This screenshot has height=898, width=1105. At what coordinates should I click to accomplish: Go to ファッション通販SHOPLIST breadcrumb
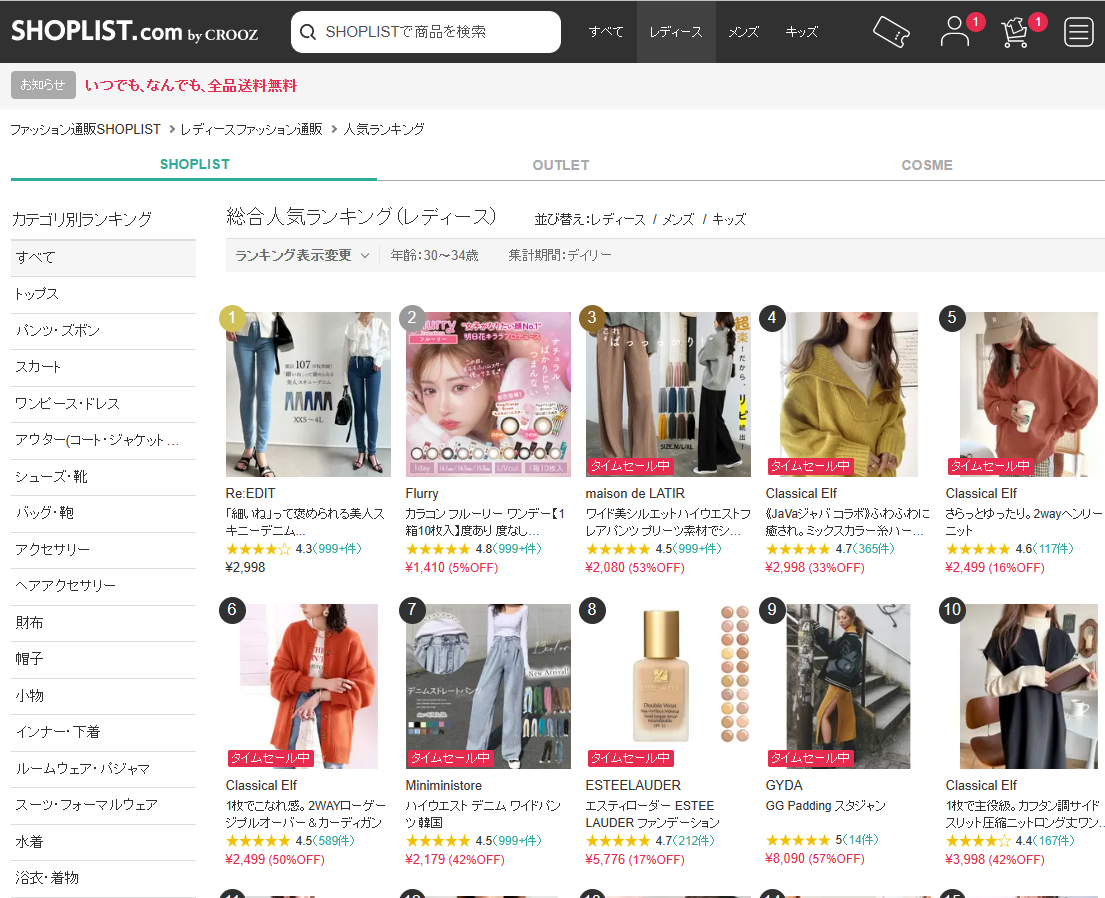[85, 129]
